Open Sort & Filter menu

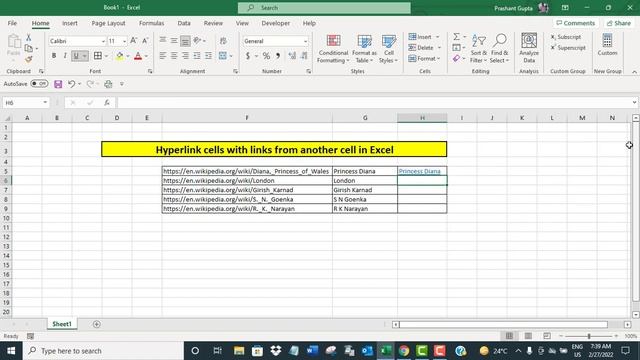(x=478, y=49)
